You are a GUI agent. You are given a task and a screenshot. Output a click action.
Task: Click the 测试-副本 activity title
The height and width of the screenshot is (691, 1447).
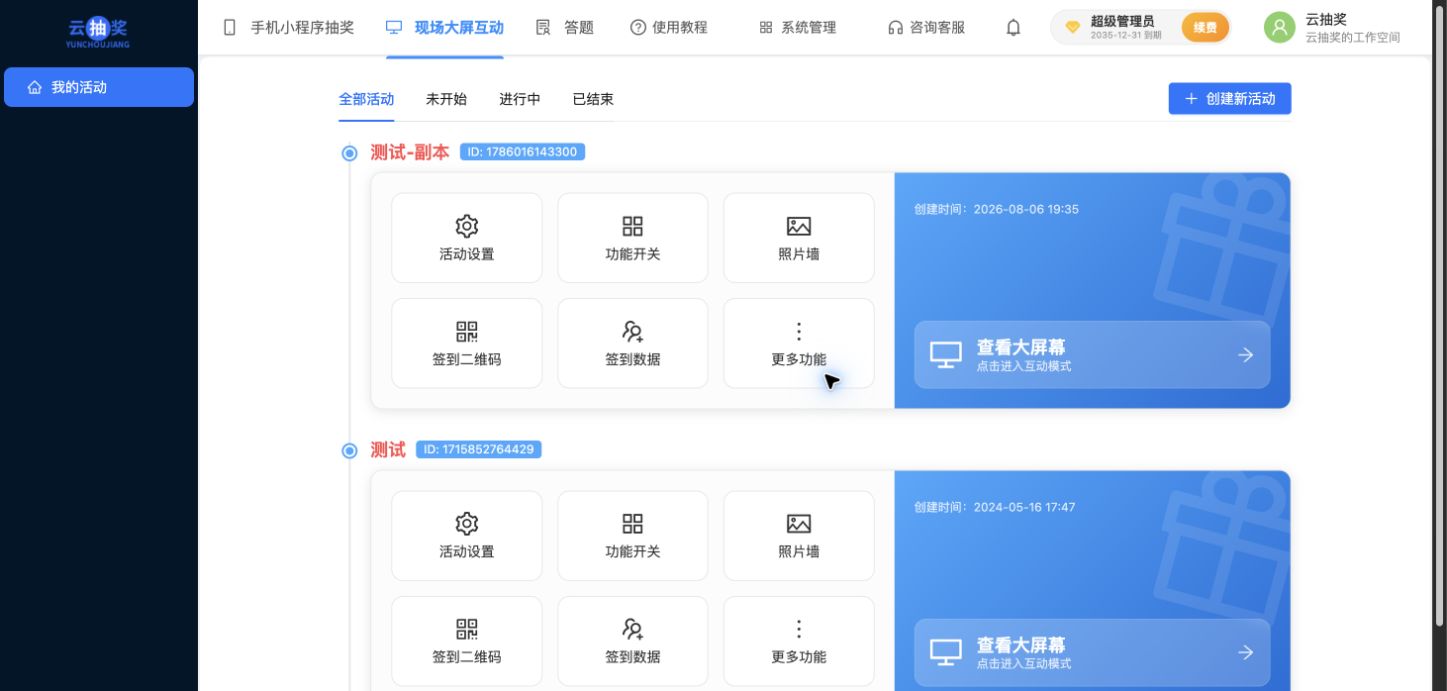tap(410, 152)
